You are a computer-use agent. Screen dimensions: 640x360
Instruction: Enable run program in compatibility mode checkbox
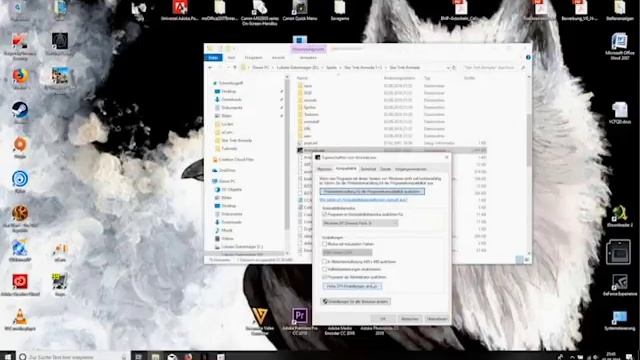coord(324,214)
